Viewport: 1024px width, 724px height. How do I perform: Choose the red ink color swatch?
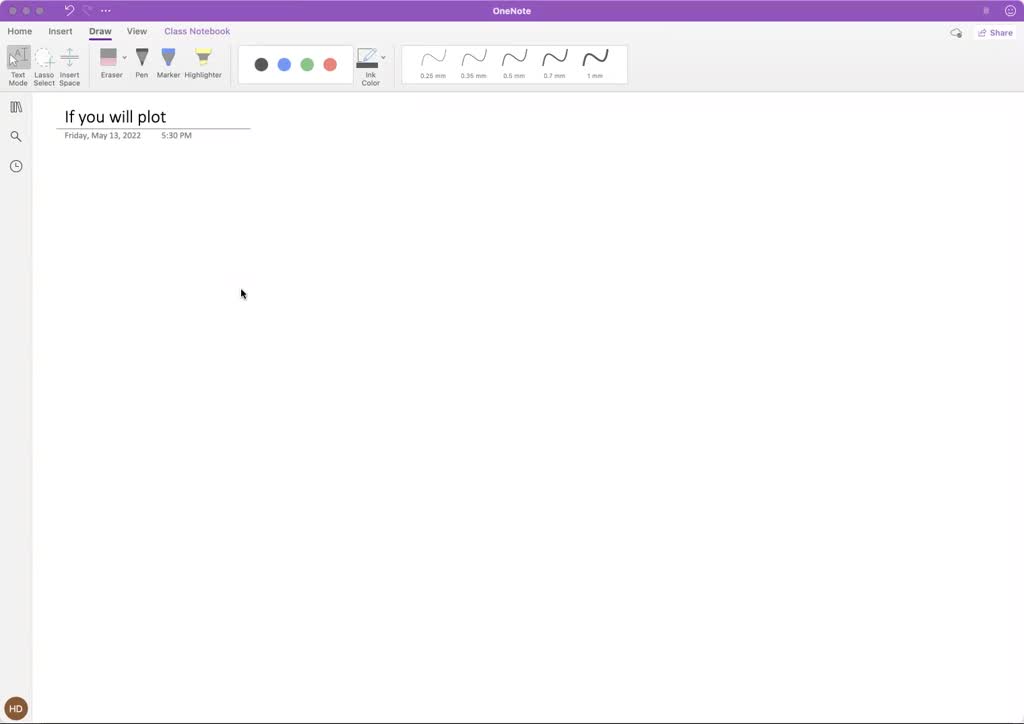tap(330, 65)
